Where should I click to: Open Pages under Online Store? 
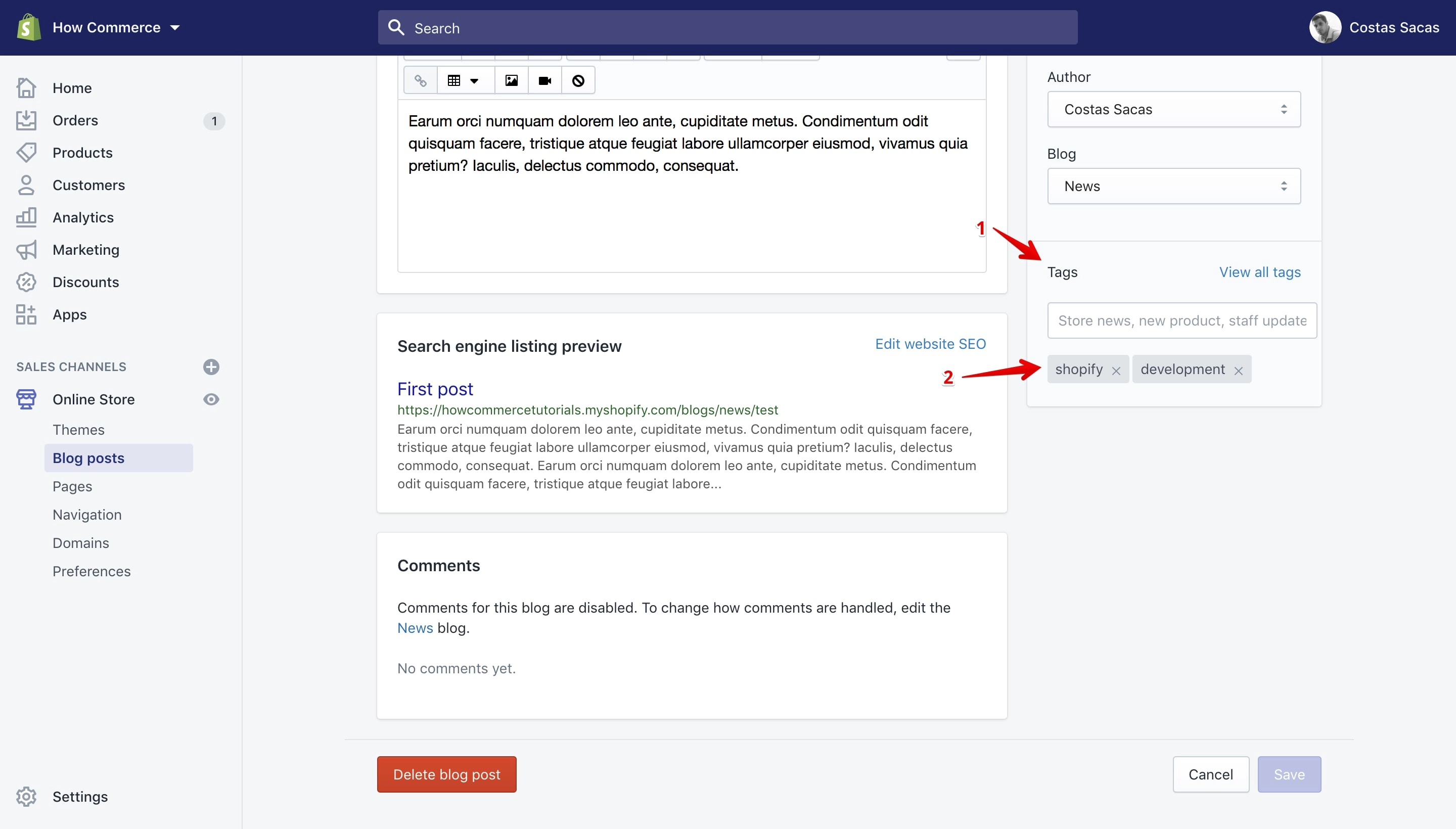click(72, 486)
